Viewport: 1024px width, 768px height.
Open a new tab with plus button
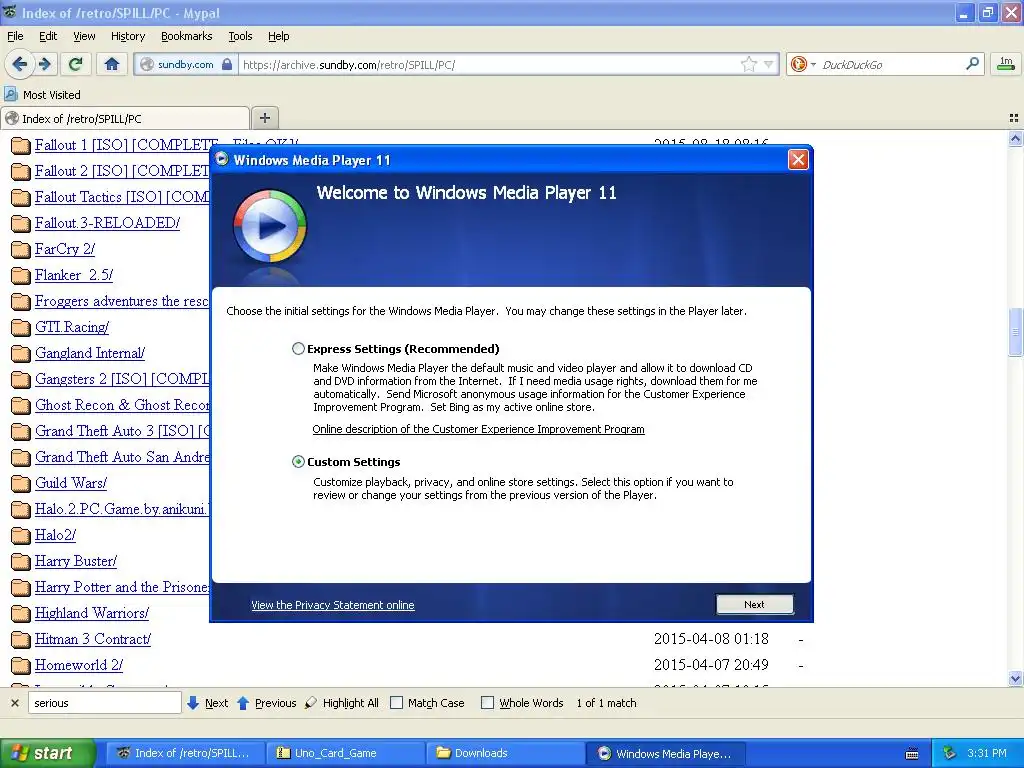(264, 118)
